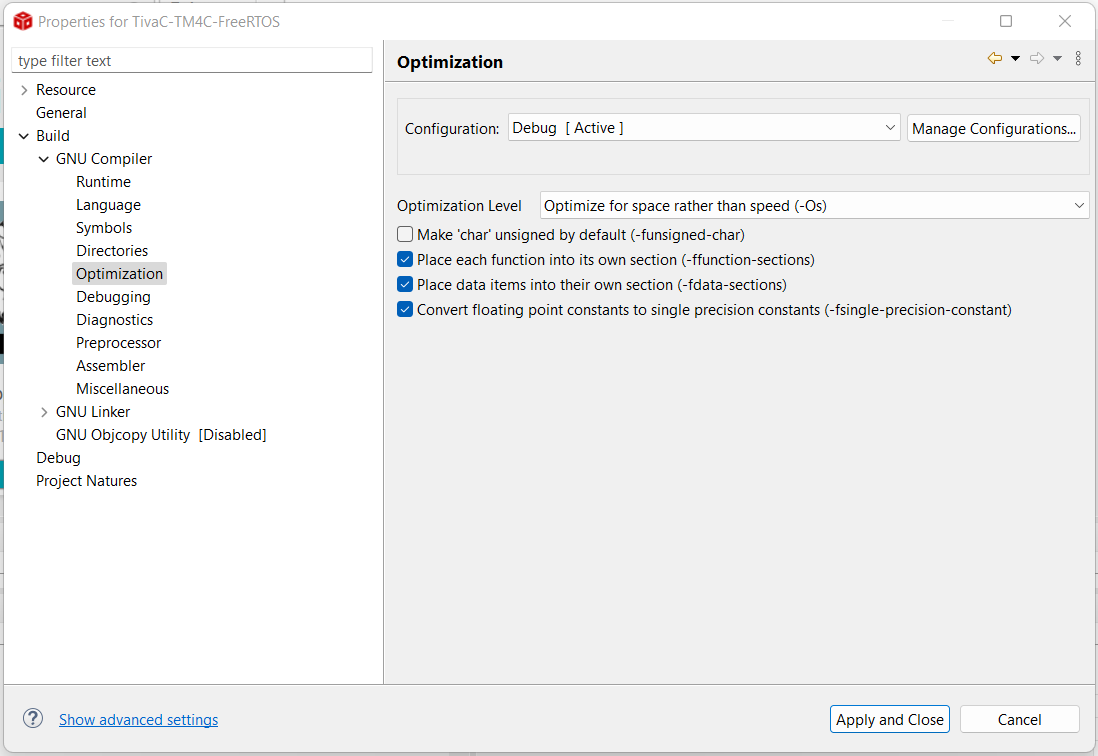This screenshot has height=756, width=1098.
Task: Select Diagnostics in the tree
Action: [x=115, y=320]
